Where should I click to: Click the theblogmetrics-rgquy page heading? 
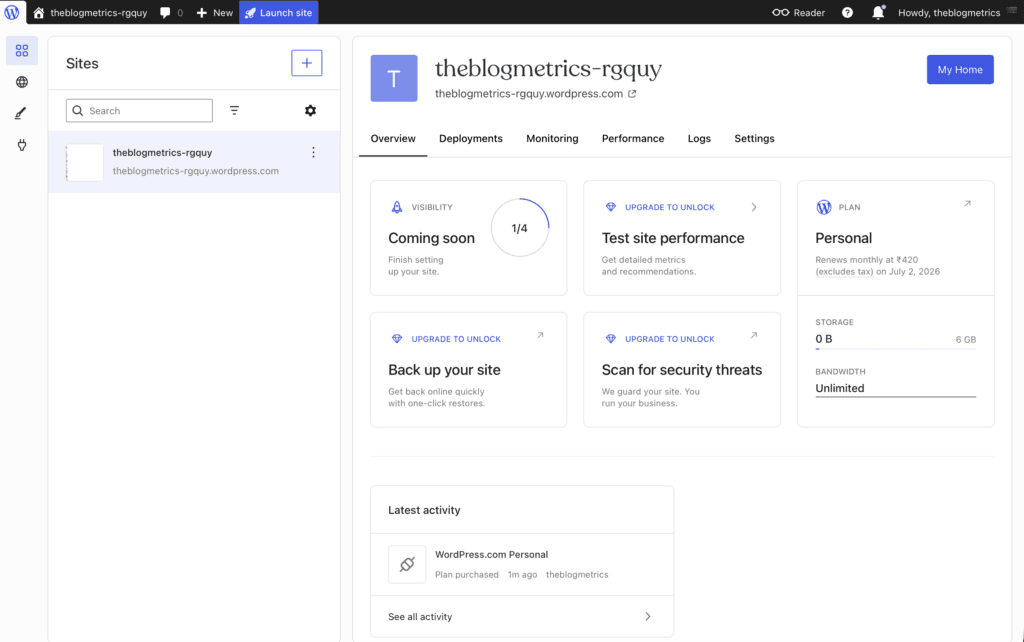549,69
